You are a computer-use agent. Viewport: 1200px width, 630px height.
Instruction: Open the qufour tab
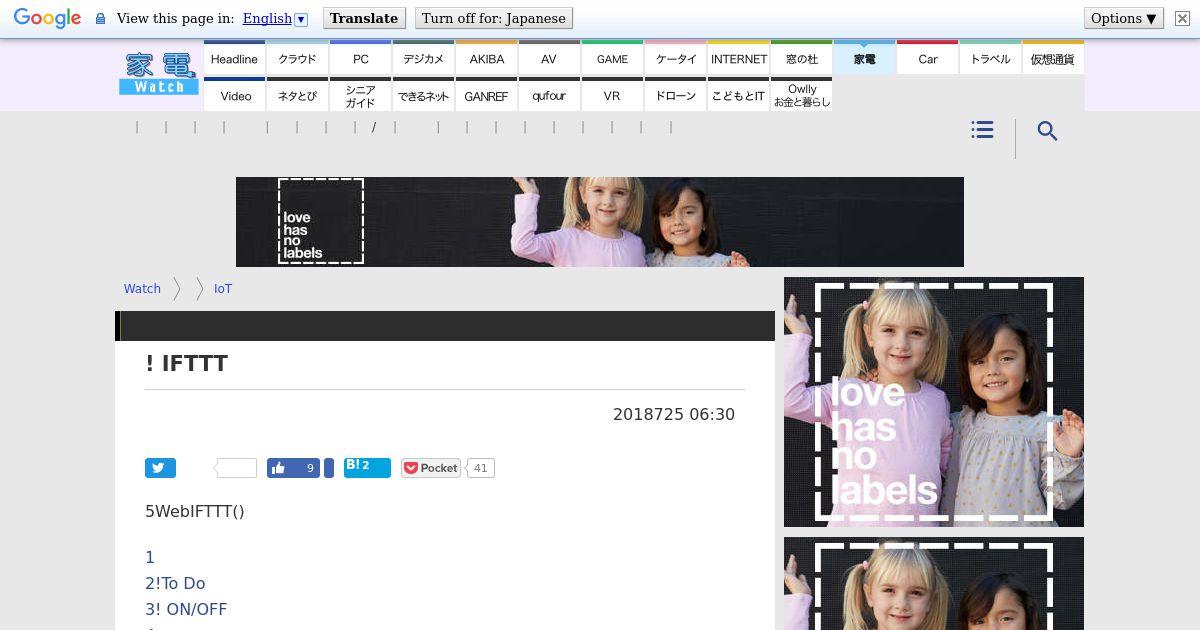click(x=549, y=95)
